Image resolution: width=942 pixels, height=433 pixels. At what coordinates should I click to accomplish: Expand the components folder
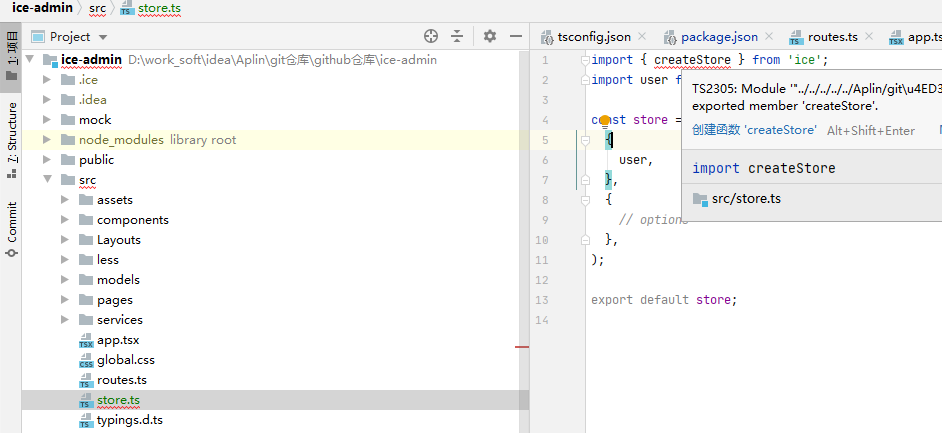click(65, 220)
